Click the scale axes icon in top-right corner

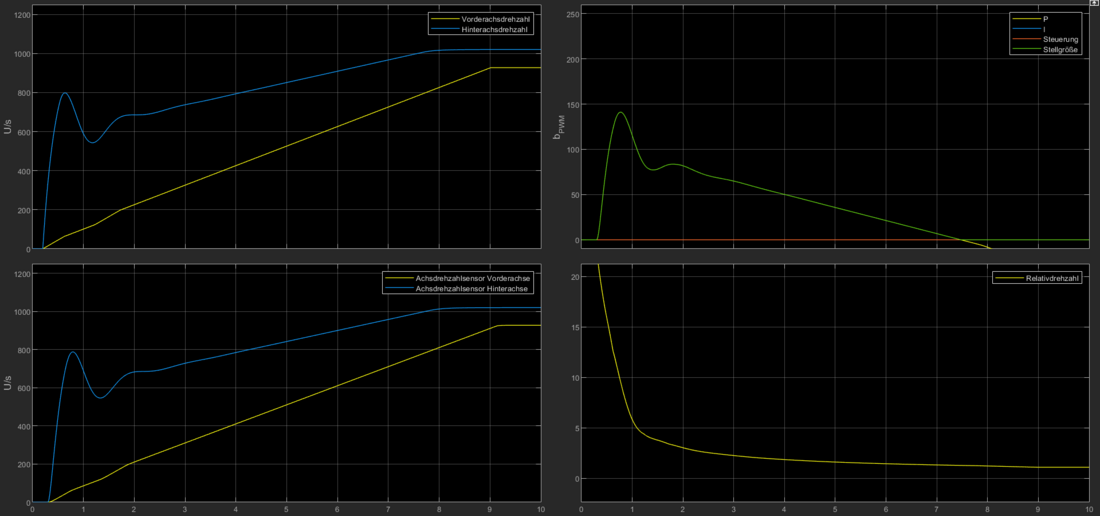1094,4
